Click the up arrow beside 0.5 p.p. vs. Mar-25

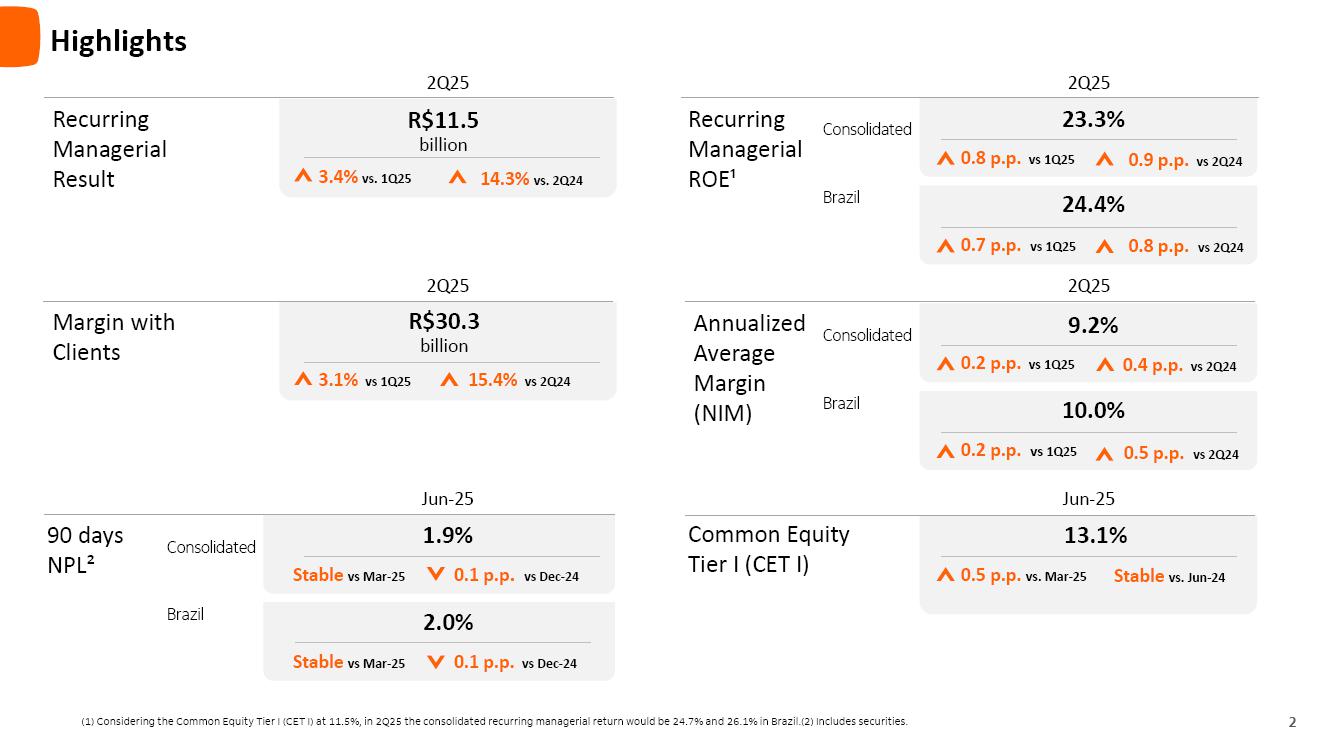point(945,575)
